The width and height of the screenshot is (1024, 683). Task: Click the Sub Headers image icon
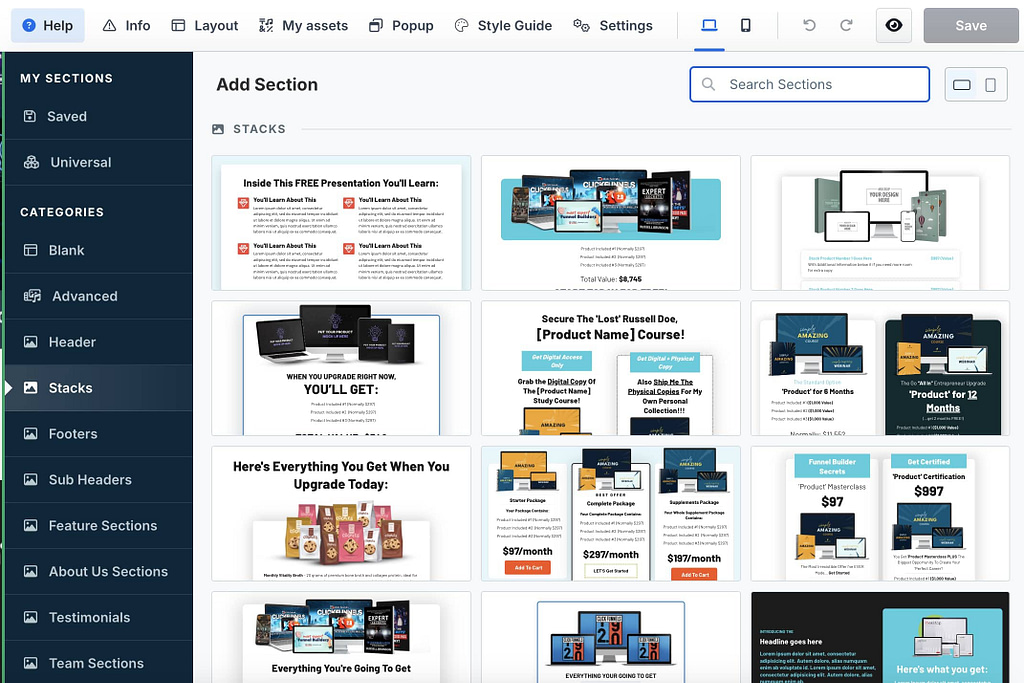(31, 479)
